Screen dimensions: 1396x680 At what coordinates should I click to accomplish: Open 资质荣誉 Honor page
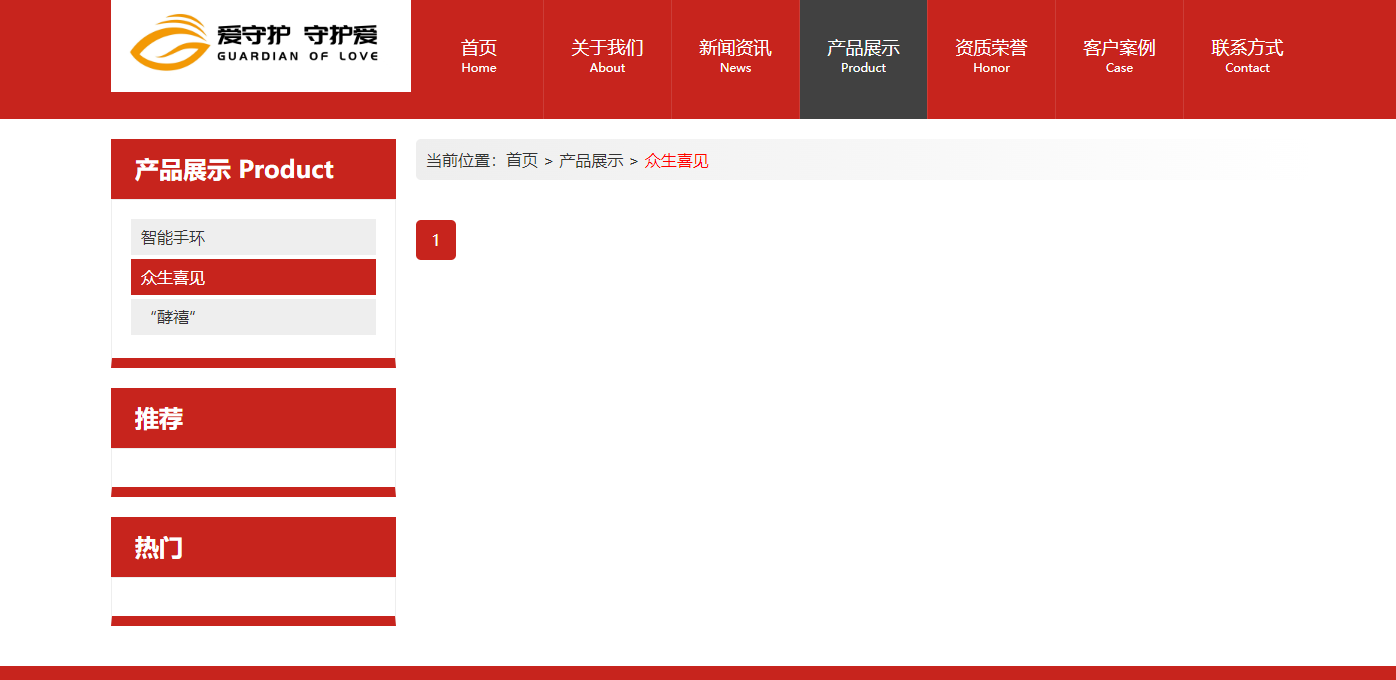point(991,59)
